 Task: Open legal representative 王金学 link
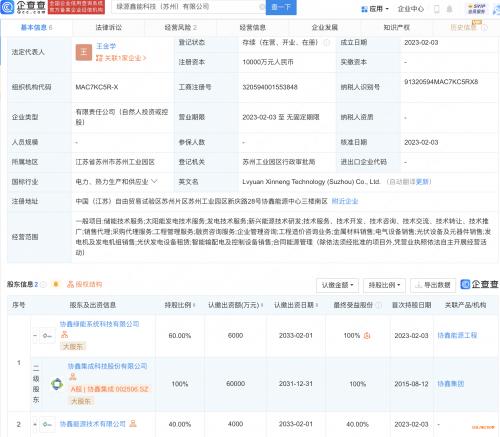106,46
